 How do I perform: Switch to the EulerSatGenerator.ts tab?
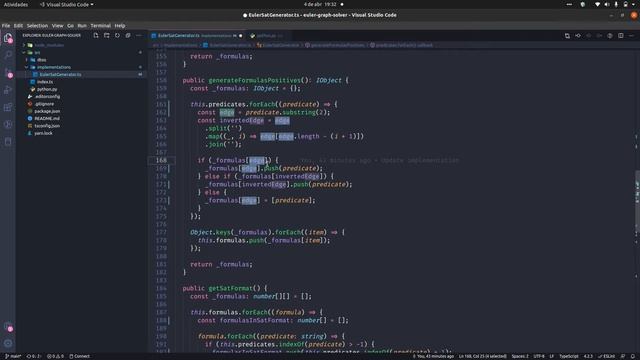click(197, 36)
